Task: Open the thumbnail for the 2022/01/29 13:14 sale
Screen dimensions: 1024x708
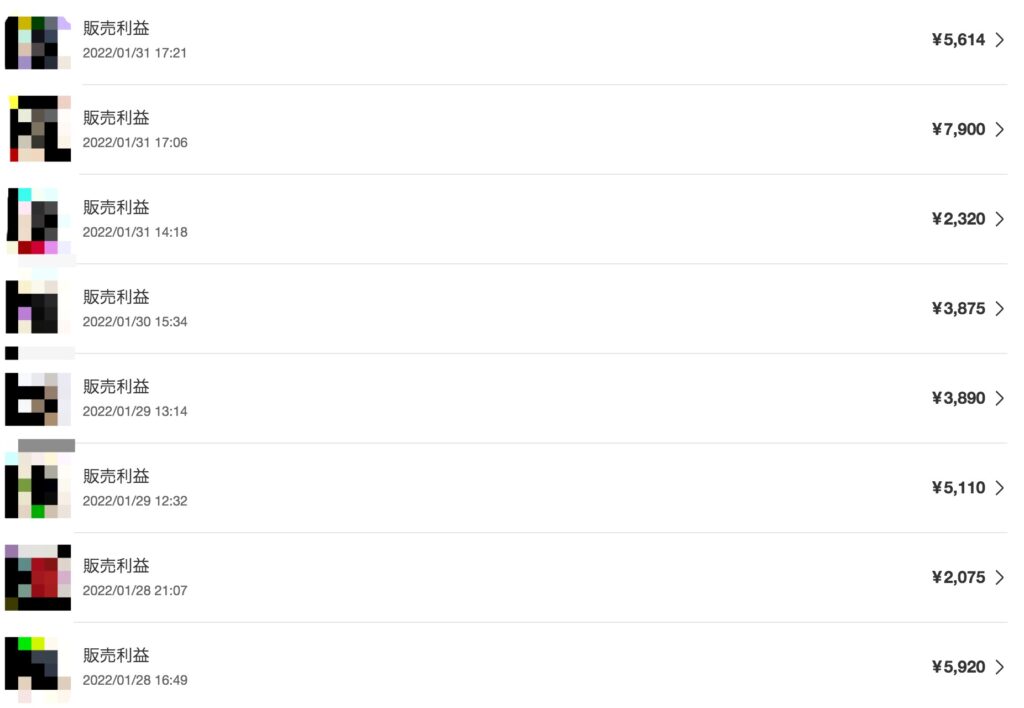Action: [38, 398]
